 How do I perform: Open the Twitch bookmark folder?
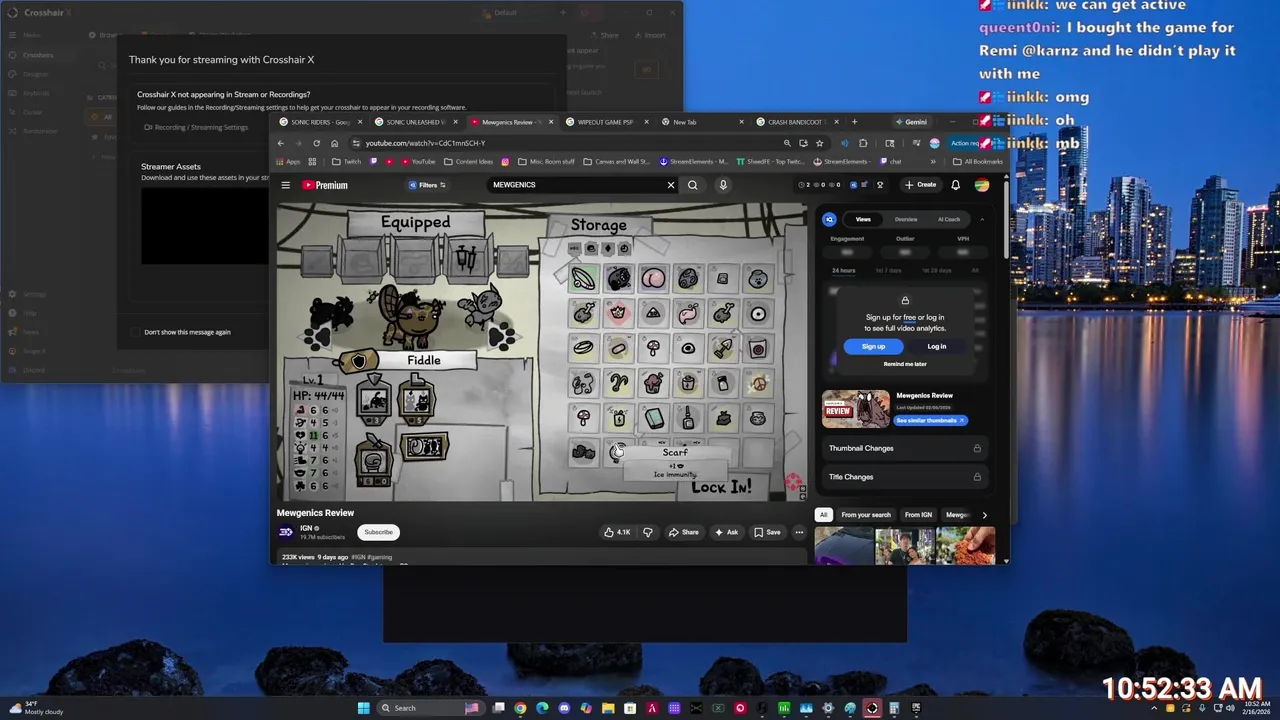click(346, 161)
